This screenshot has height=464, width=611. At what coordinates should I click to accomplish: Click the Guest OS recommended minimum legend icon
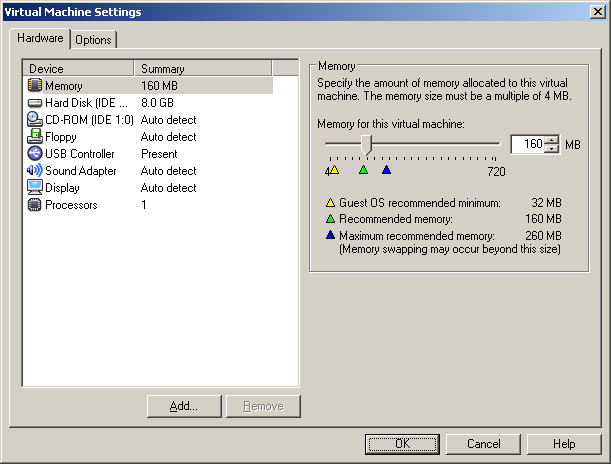[x=330, y=203]
